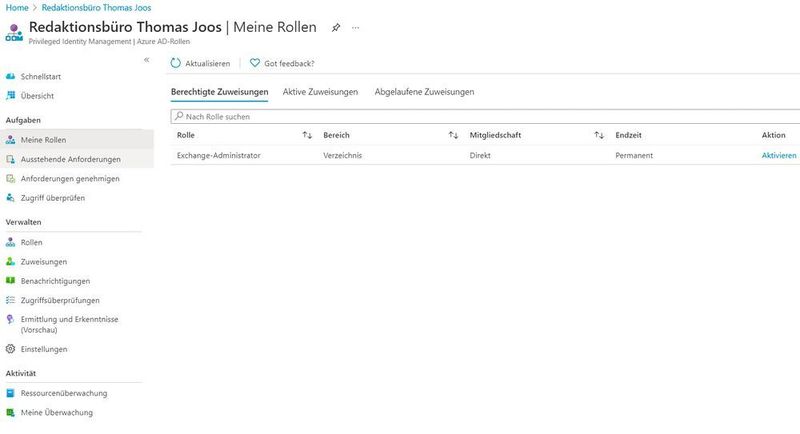Click the heart feedback icon
This screenshot has width=800, height=434.
[x=255, y=63]
